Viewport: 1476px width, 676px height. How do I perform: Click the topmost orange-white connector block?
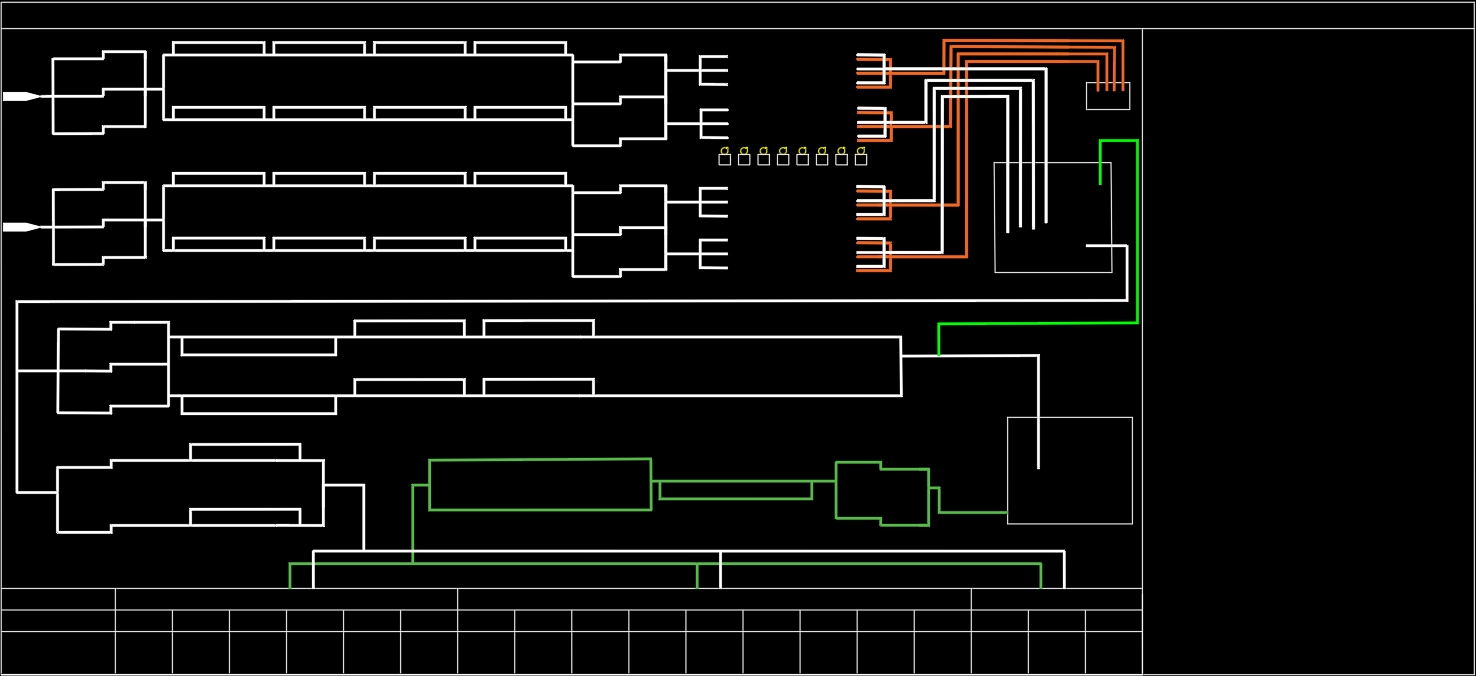point(873,71)
